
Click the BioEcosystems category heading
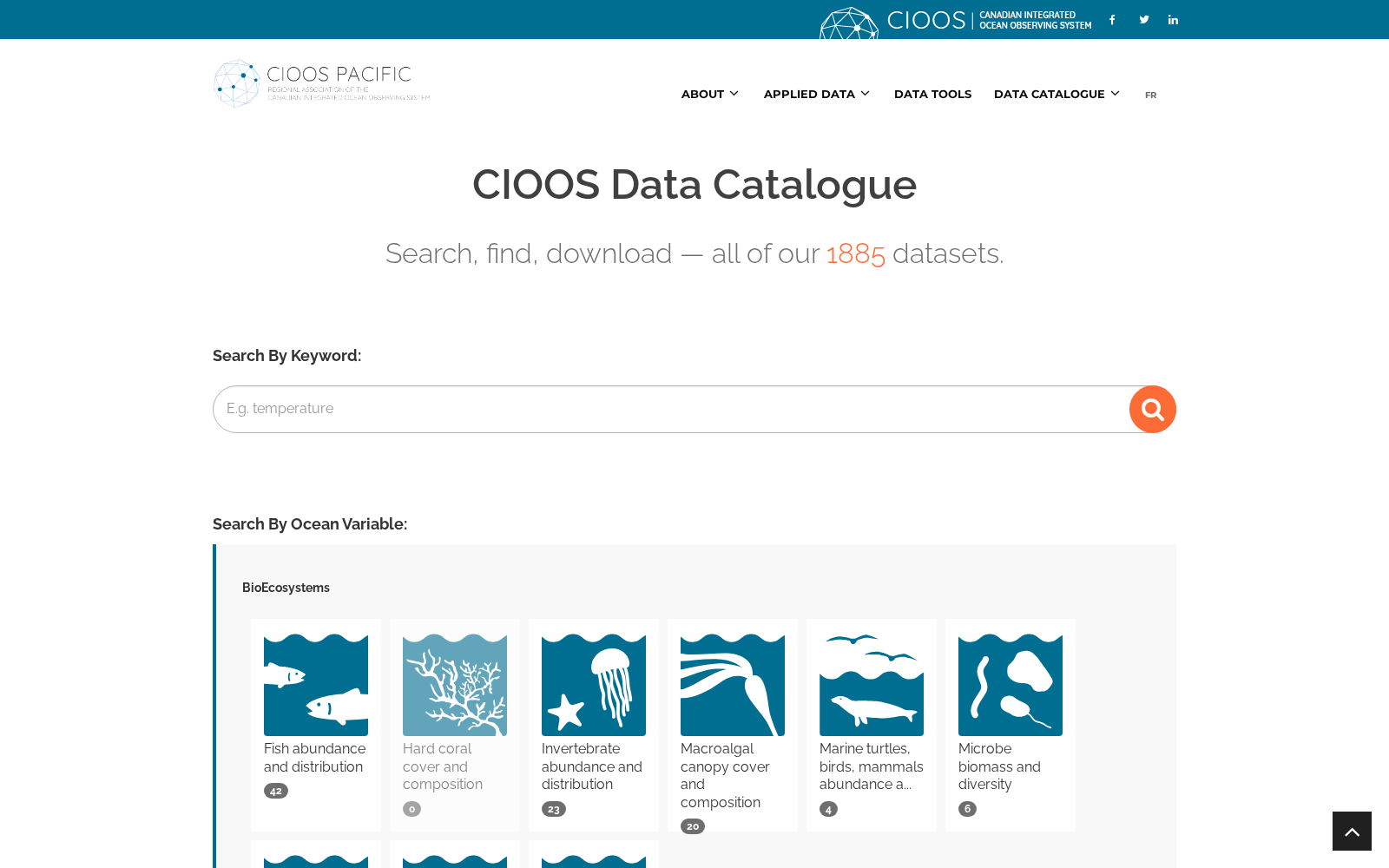point(286,588)
